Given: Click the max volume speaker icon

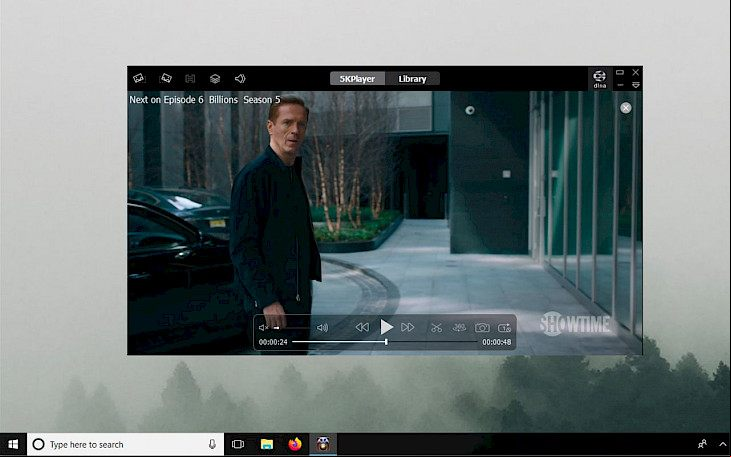Looking at the screenshot, I should (323, 327).
